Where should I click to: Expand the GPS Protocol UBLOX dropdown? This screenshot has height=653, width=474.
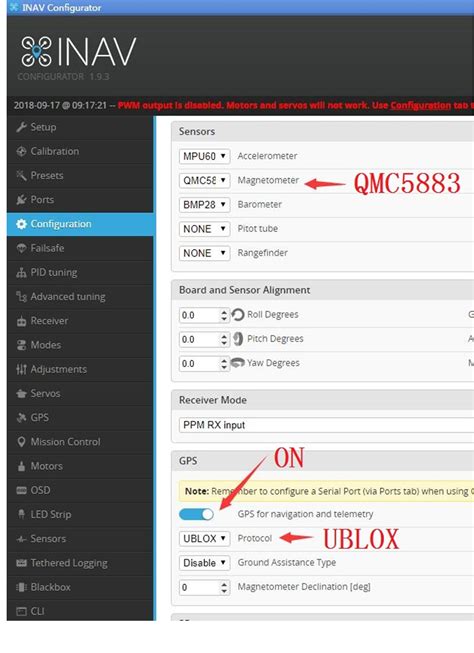coord(204,538)
